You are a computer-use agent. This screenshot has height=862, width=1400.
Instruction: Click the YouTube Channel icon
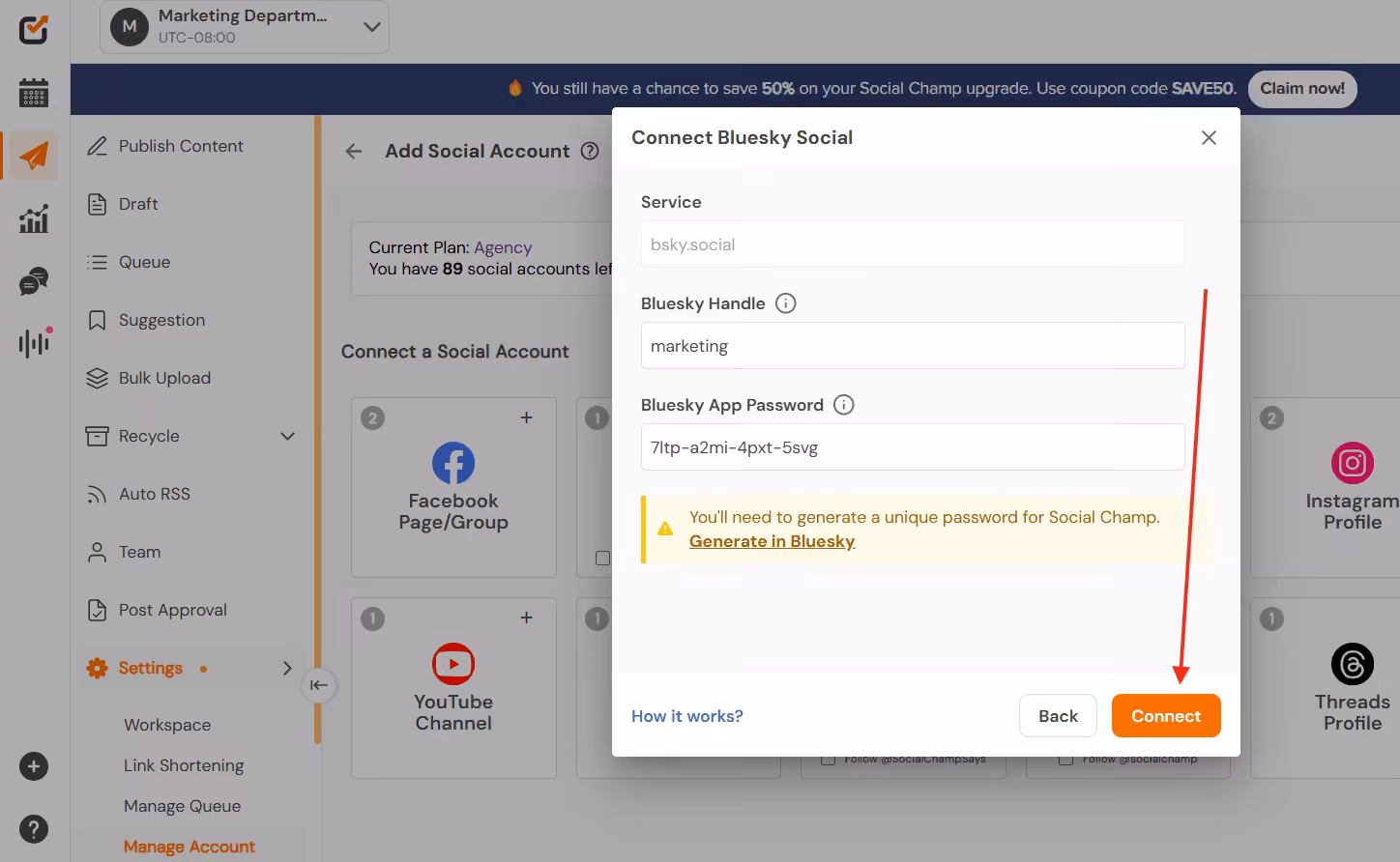[453, 664]
